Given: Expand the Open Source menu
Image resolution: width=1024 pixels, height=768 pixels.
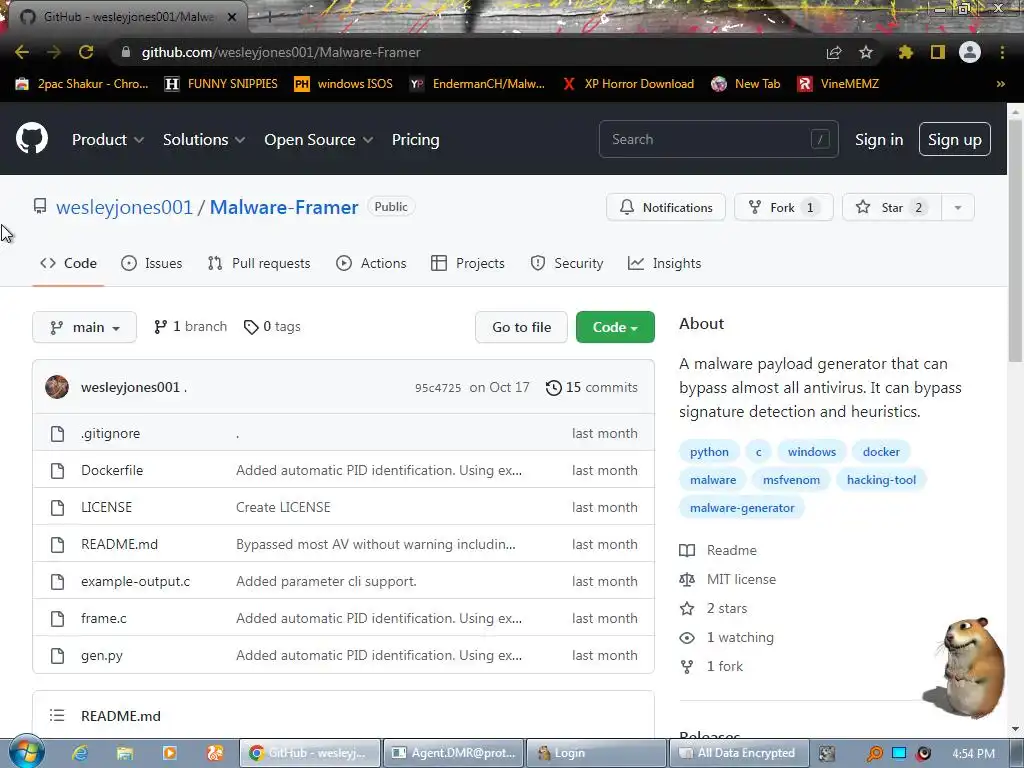Looking at the screenshot, I should click(x=319, y=140).
